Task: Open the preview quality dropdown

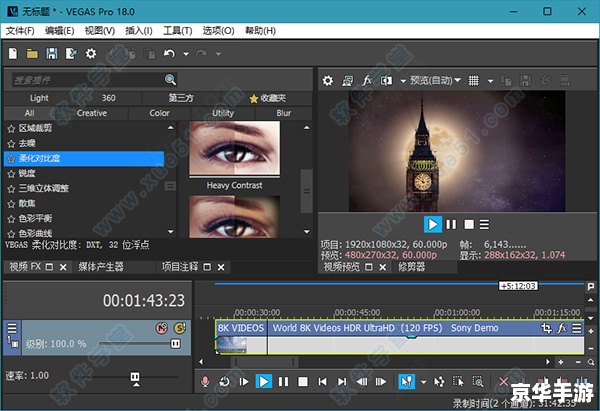Action: (x=435, y=80)
